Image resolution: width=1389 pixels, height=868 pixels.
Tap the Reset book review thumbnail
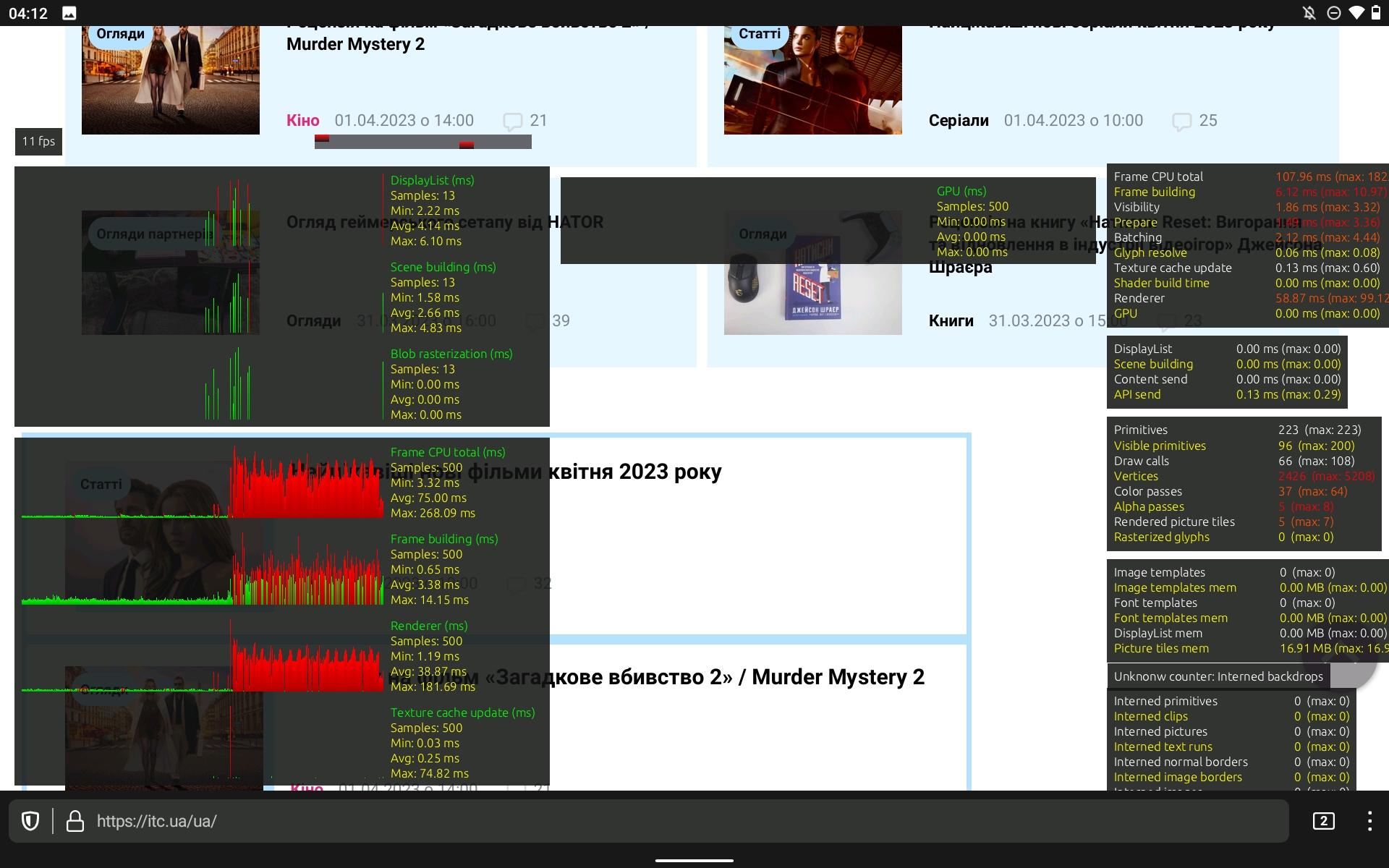[812, 289]
